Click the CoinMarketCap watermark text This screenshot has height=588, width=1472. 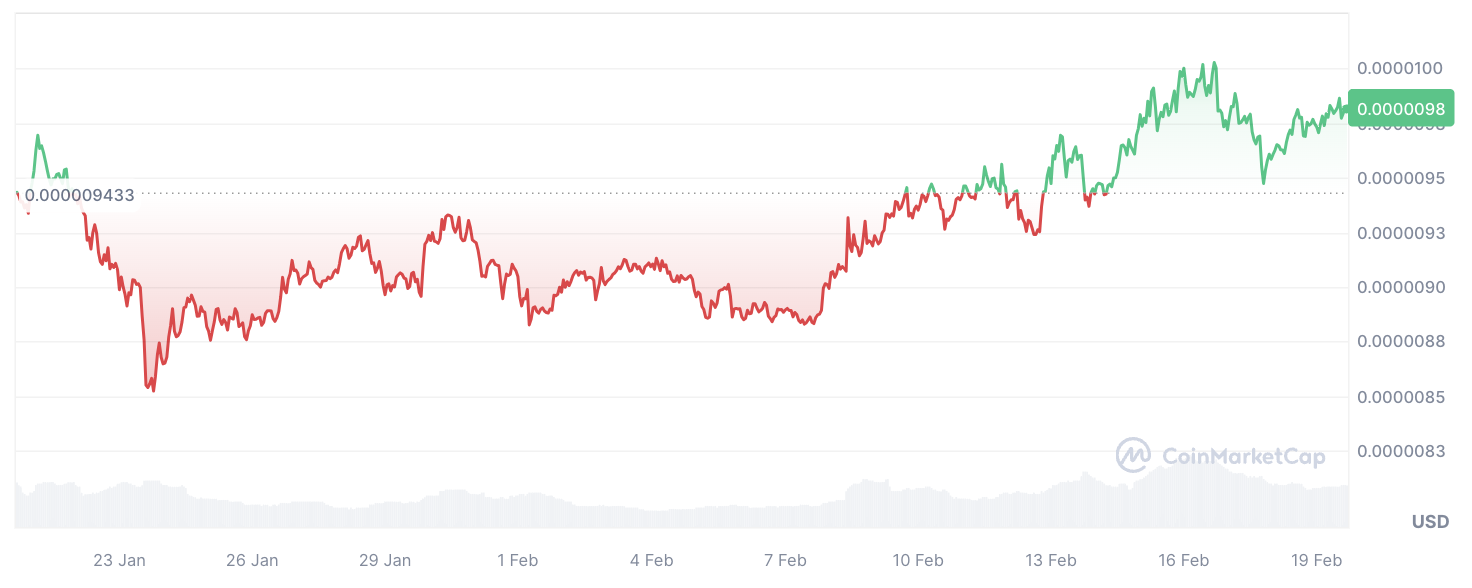click(x=1243, y=457)
